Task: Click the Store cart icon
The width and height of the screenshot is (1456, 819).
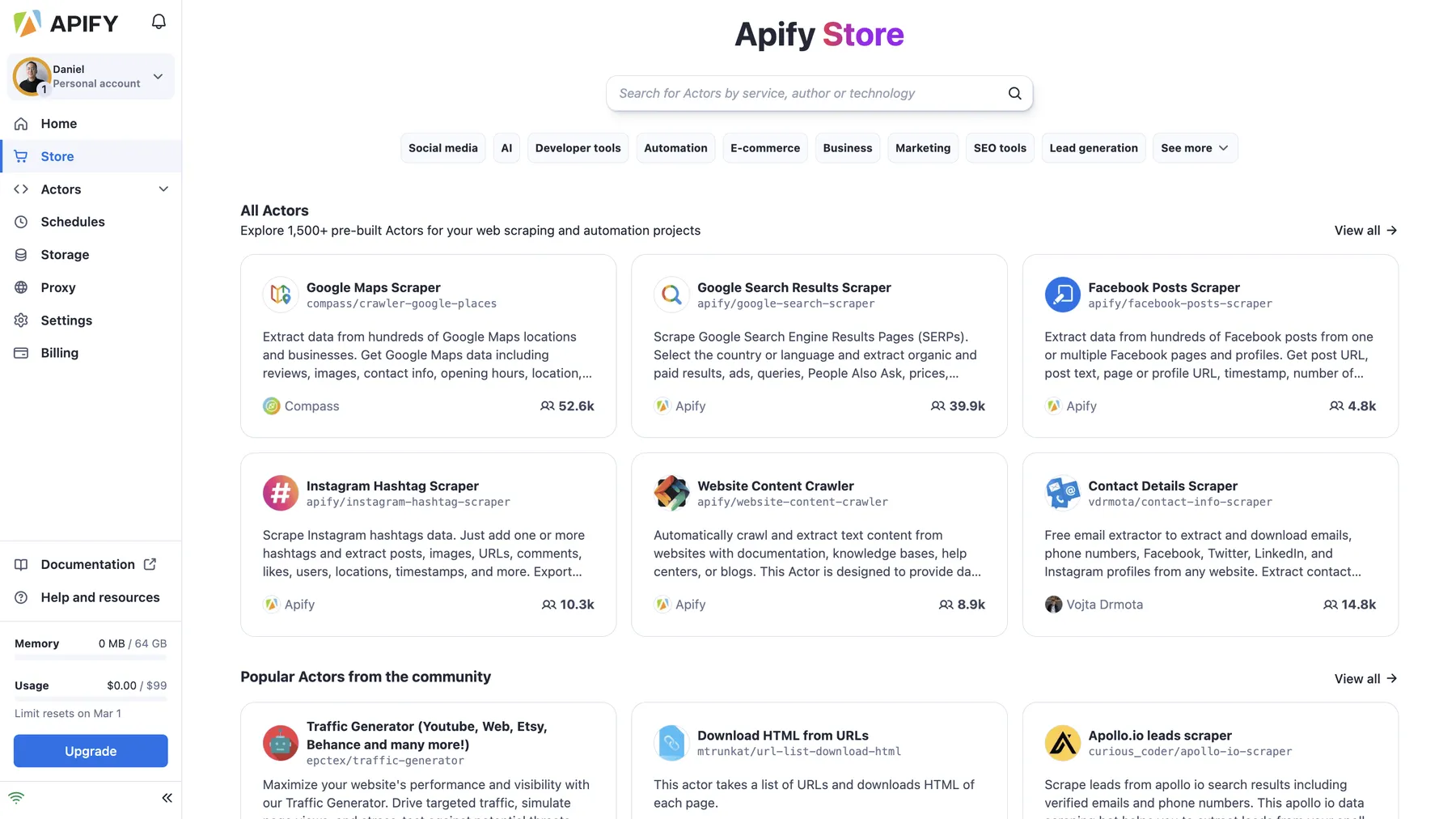Action: [x=21, y=156]
